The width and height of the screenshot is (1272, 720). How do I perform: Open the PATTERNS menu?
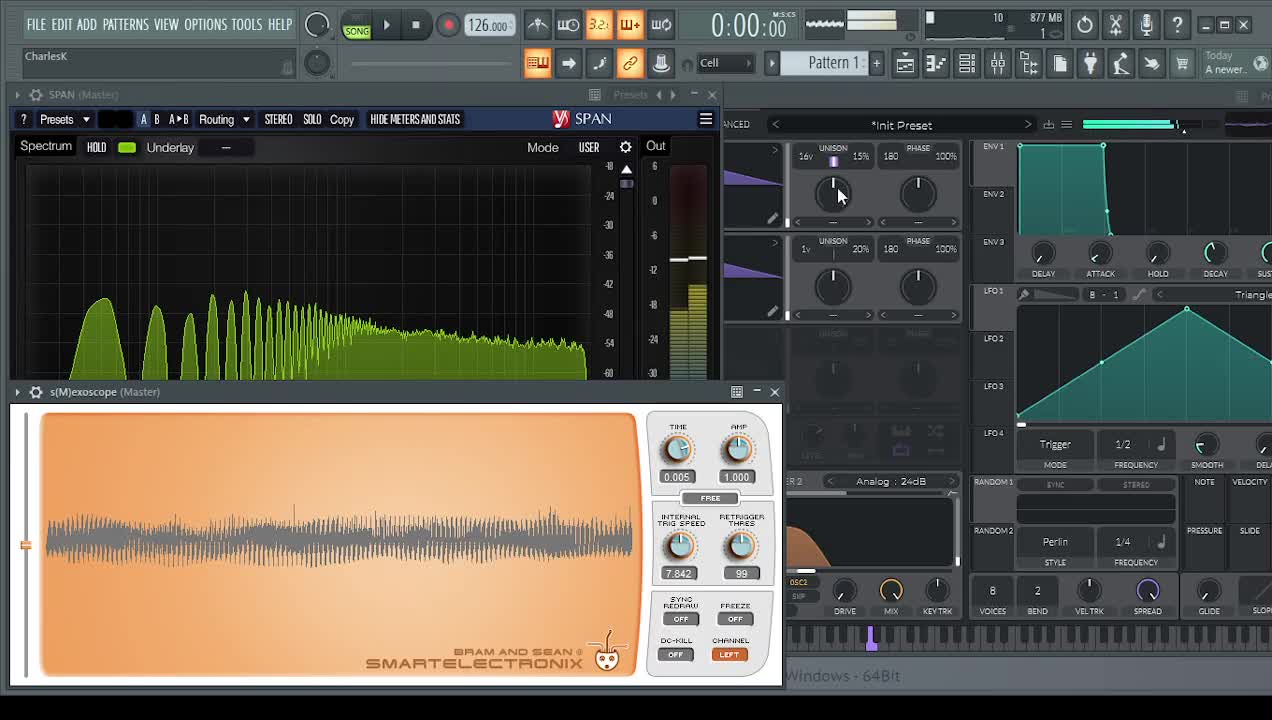pos(126,24)
